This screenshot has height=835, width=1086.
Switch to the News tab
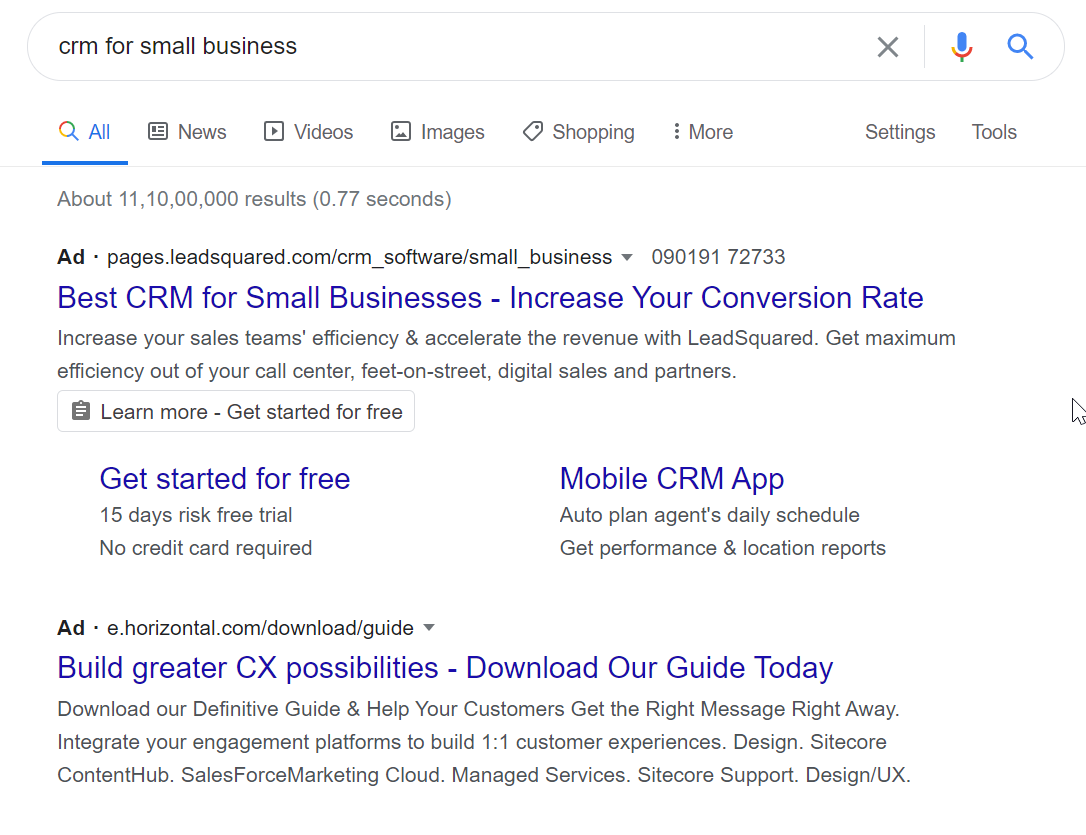point(187,132)
